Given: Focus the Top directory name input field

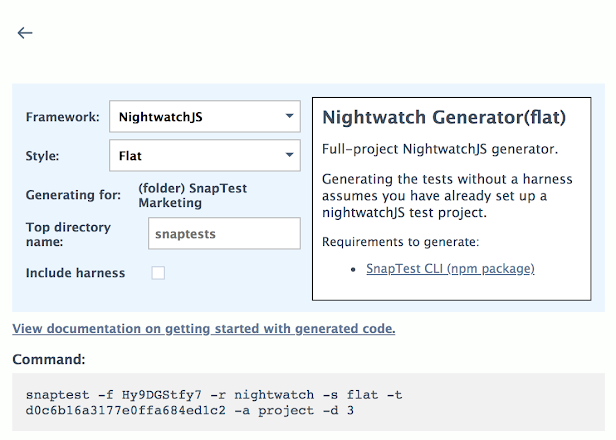Looking at the screenshot, I should pos(224,234).
